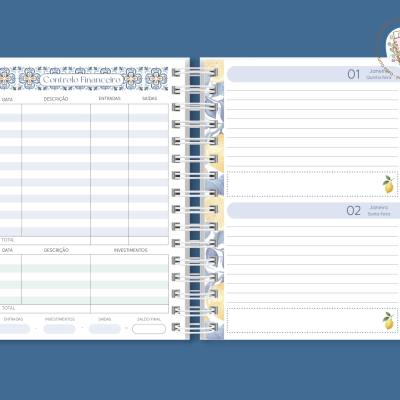Click the INVESTIMENTOS column header
Screen dimensions: 400x400
click(x=130, y=250)
